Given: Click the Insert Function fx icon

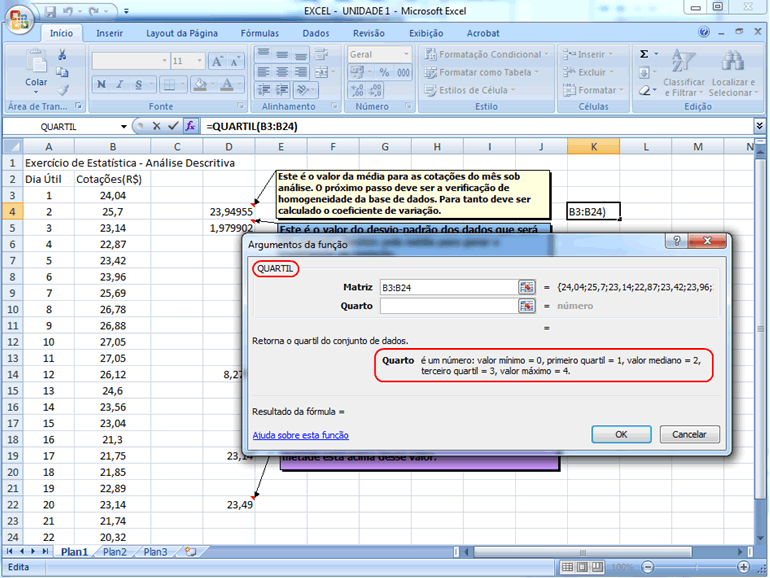Looking at the screenshot, I should point(190,127).
